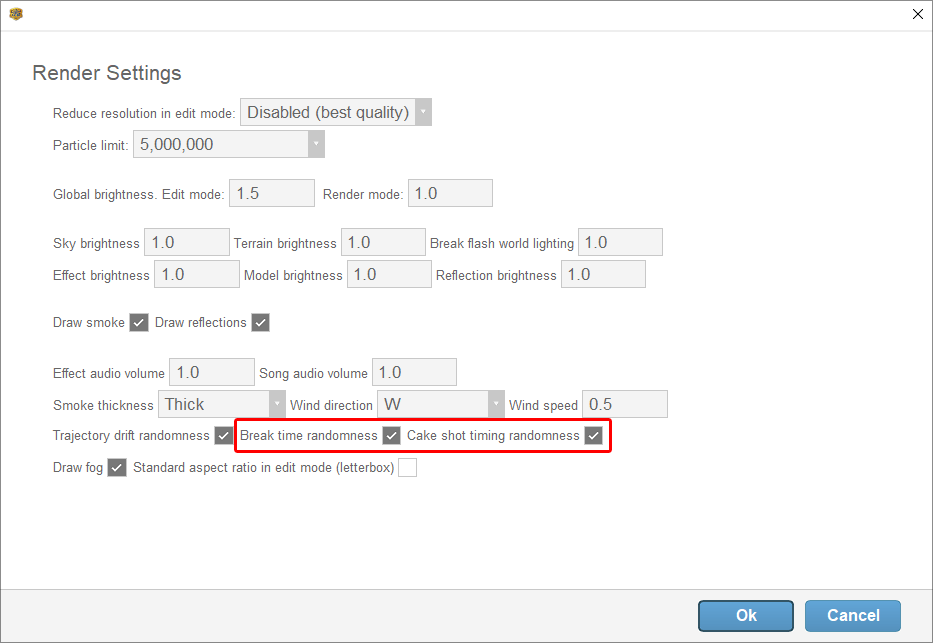The height and width of the screenshot is (643, 933).
Task: Click Break flash world lighting field
Action: (x=620, y=242)
